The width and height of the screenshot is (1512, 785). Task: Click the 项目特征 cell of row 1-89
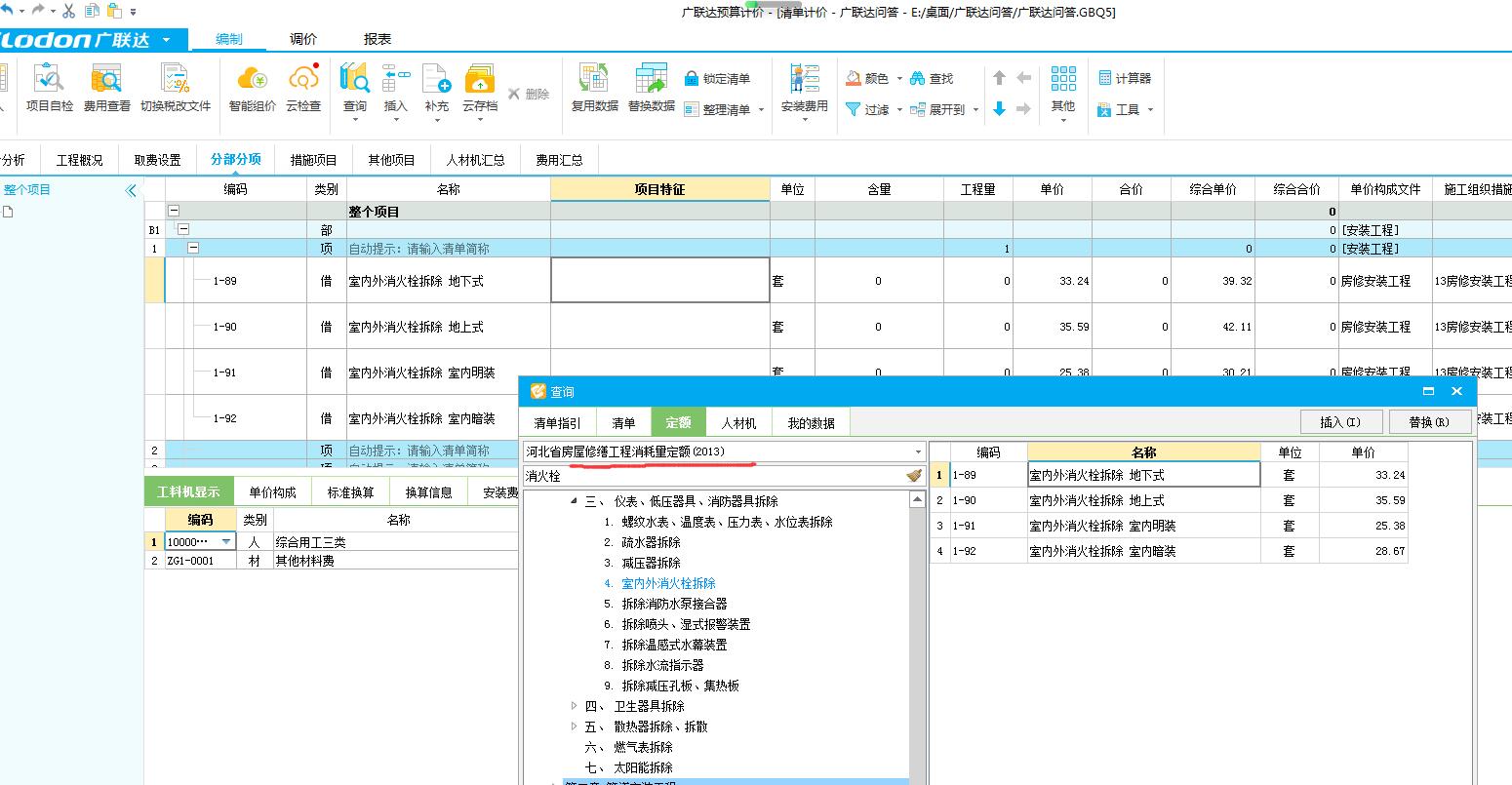[x=660, y=281]
